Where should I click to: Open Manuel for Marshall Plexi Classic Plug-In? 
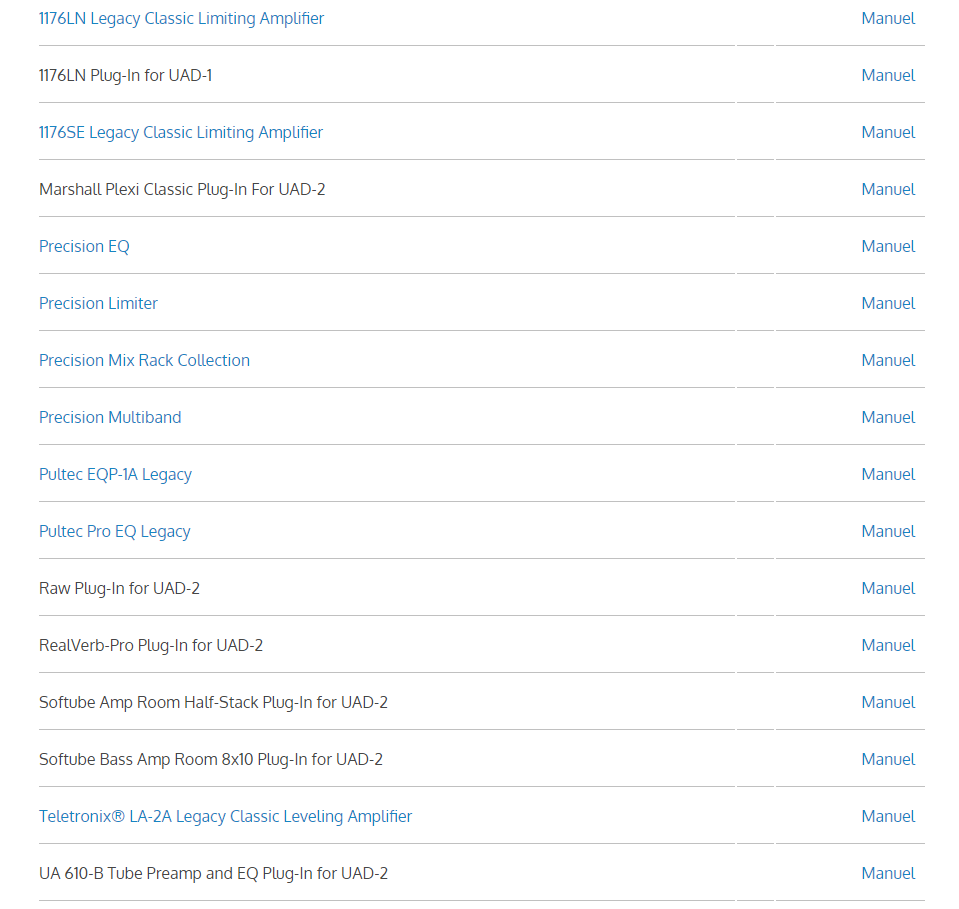(x=888, y=189)
